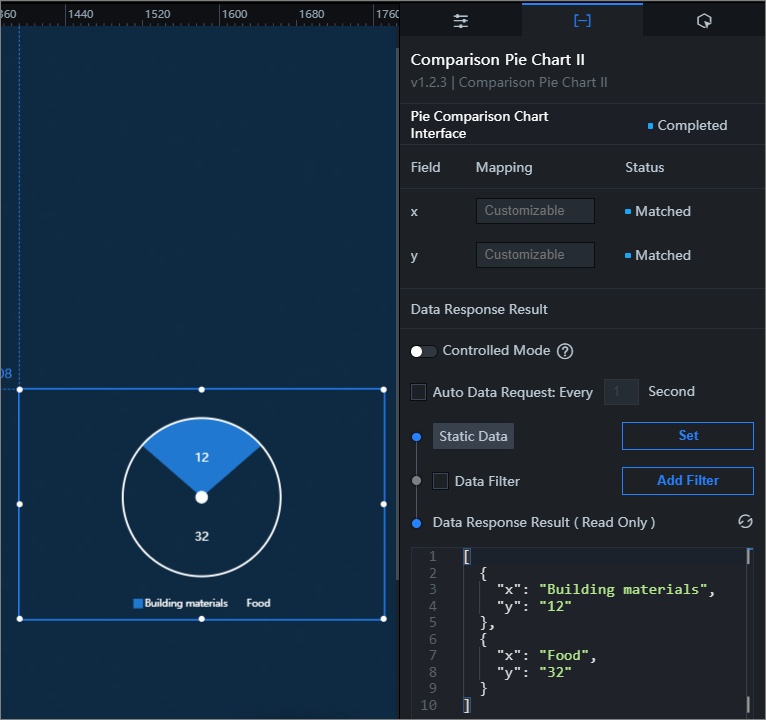The width and height of the screenshot is (766, 720).
Task: Expand the Pie Comparison Chart Interface section
Action: (480, 125)
